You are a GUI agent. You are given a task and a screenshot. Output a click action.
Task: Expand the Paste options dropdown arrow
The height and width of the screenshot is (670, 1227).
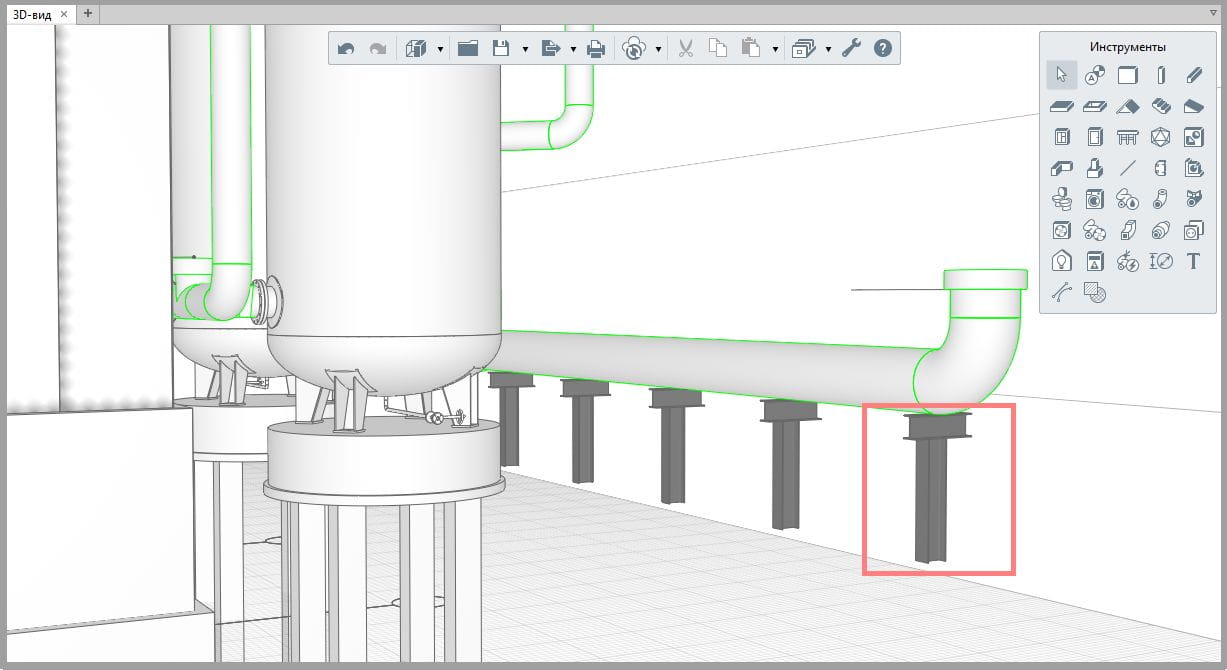tap(776, 49)
